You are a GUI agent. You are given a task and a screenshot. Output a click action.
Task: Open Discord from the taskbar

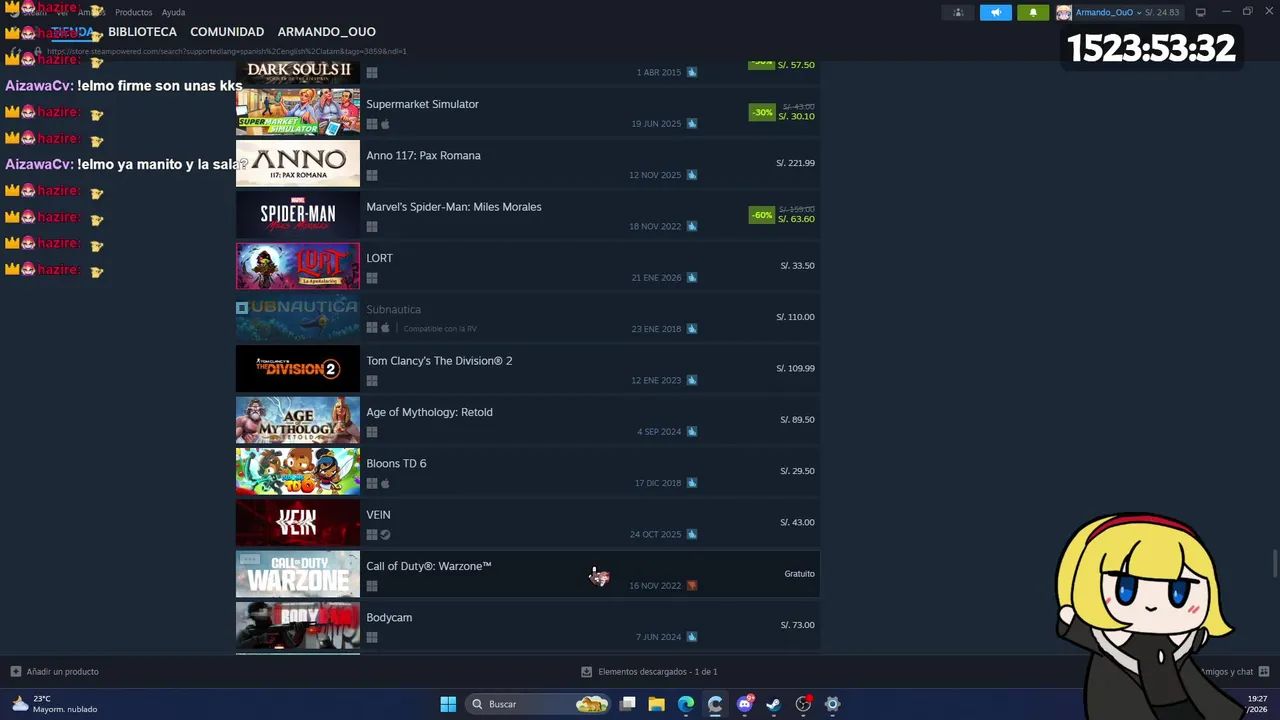744,704
